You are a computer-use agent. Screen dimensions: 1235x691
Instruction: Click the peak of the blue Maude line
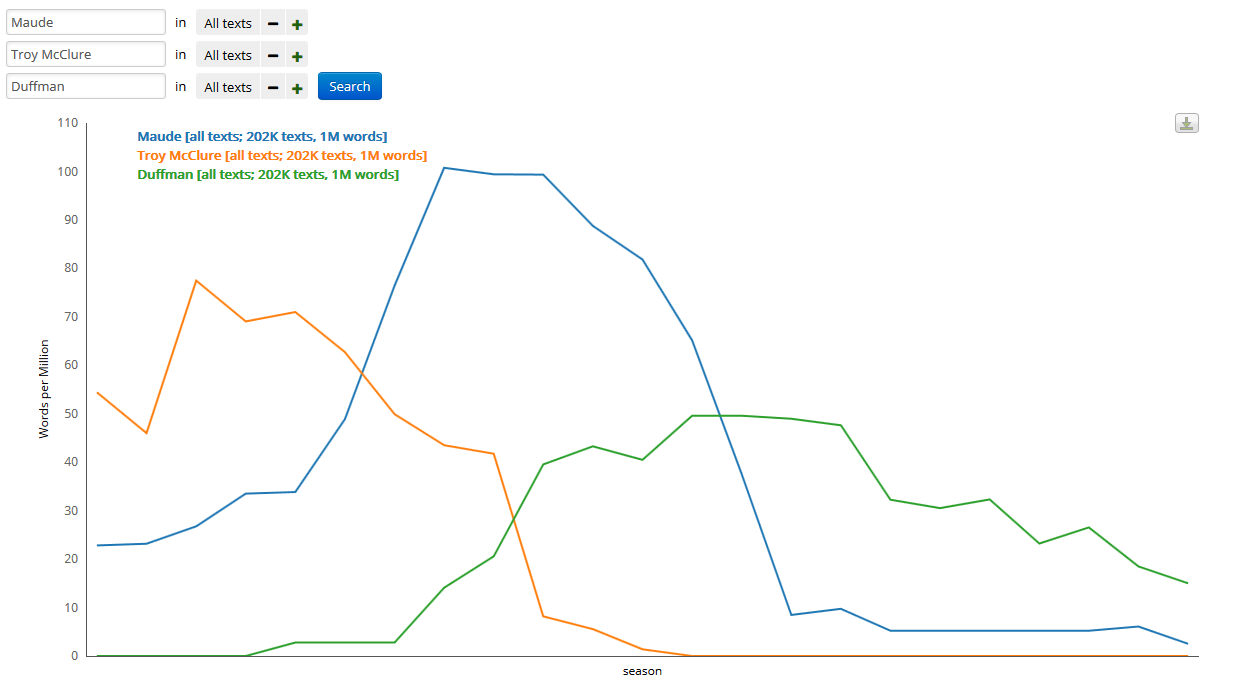click(444, 168)
